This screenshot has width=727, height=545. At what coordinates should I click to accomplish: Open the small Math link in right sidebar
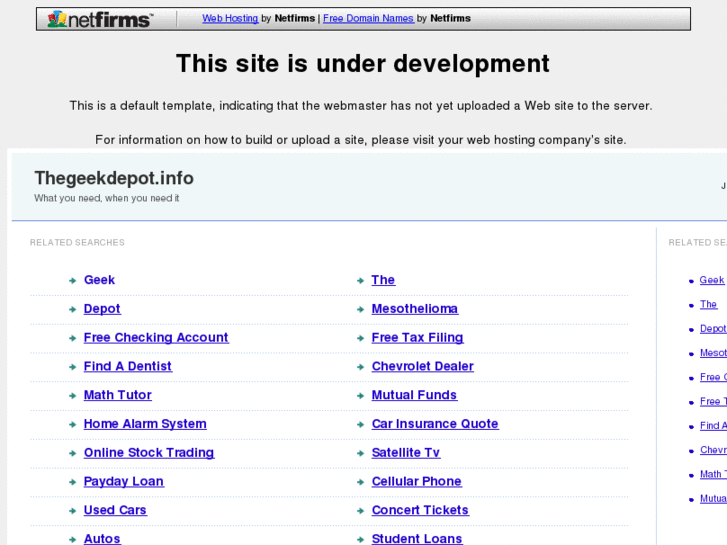coord(713,474)
